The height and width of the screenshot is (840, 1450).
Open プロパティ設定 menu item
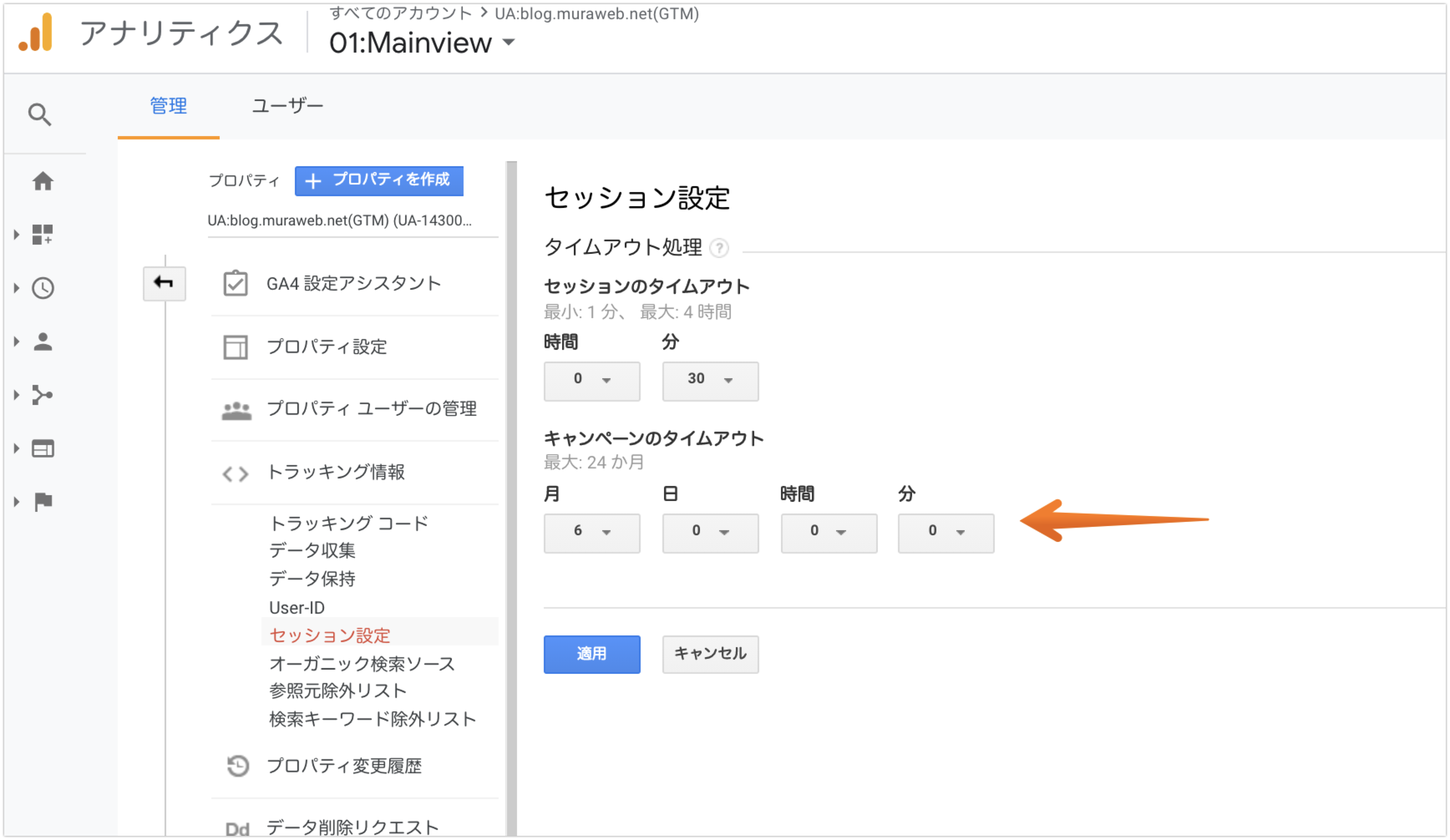(327, 347)
